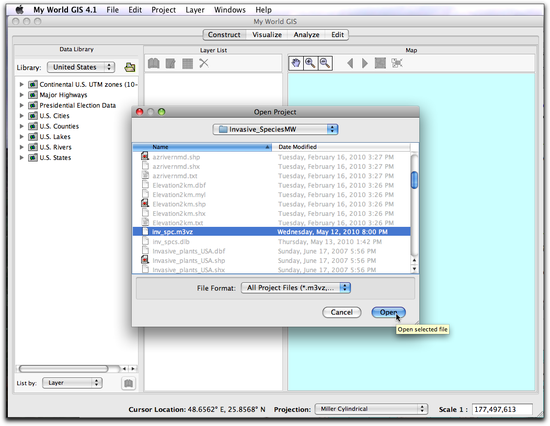Open the Edit menu in menu bar
Screen dimensions: 550x426
tap(135, 10)
